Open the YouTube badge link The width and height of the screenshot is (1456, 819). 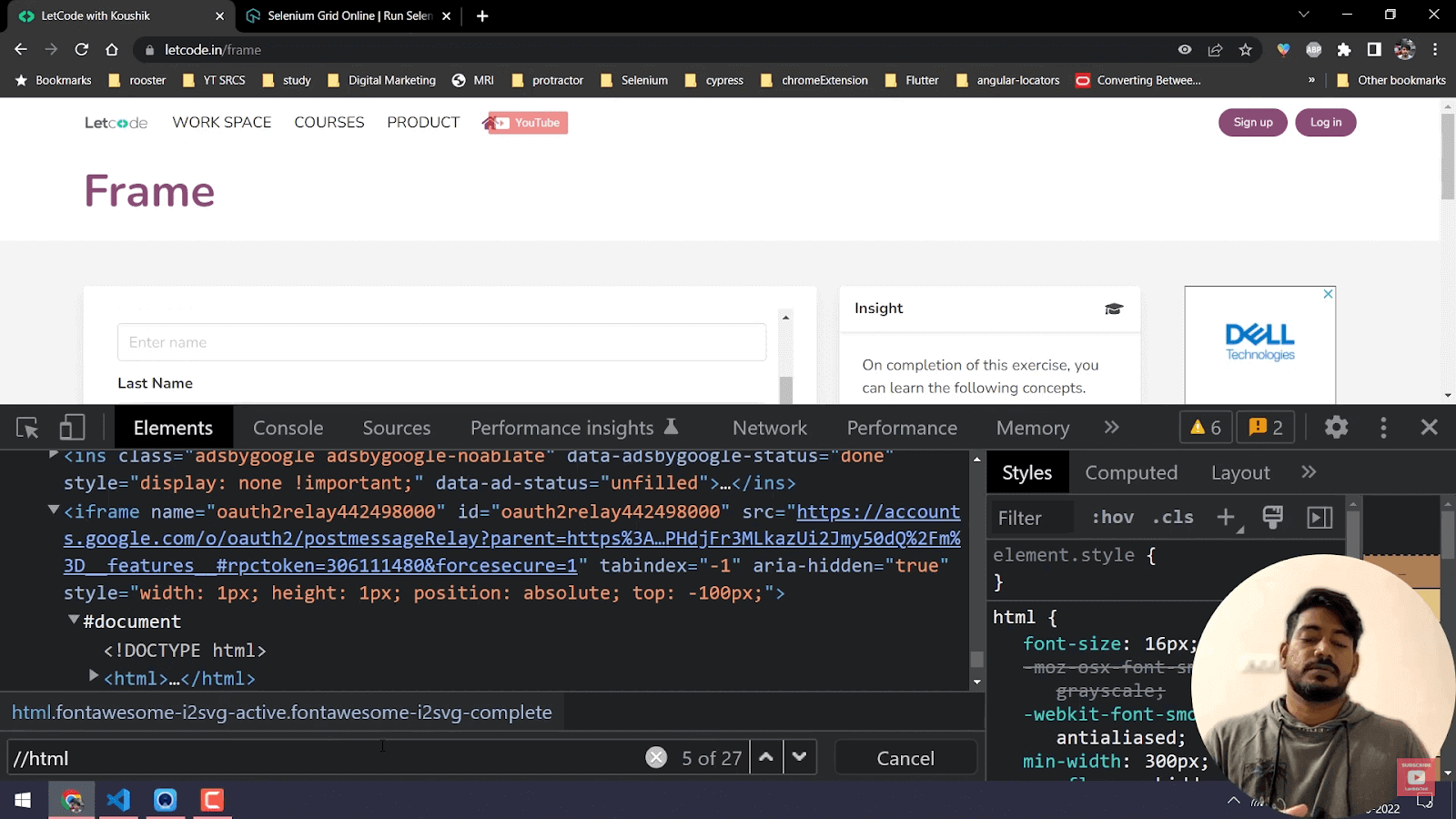coord(528,123)
